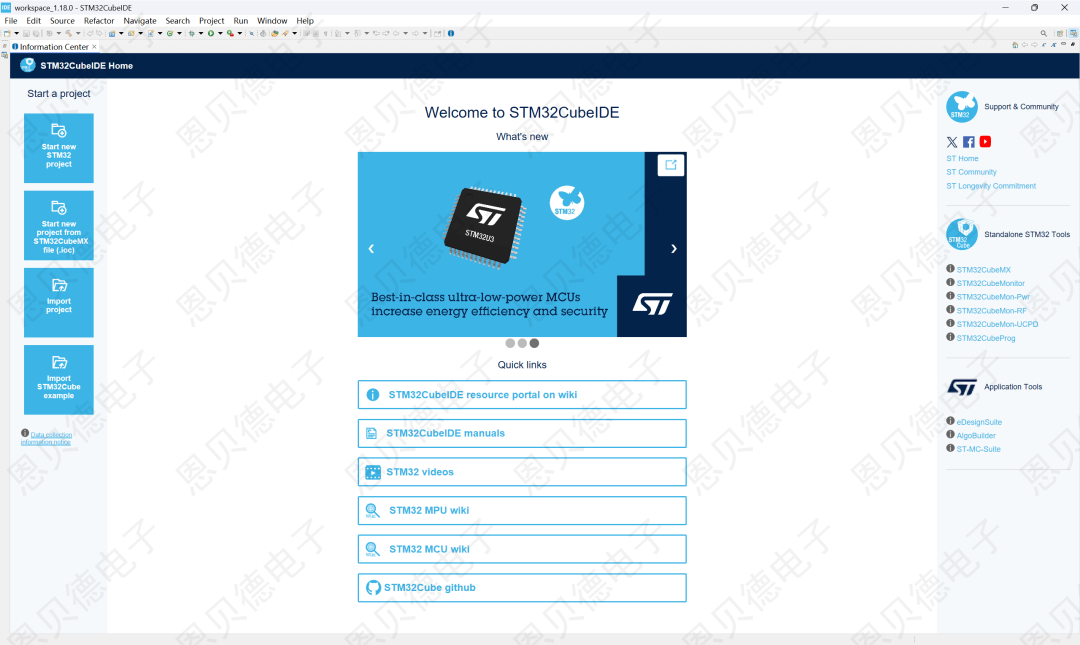This screenshot has height=645, width=1080.
Task: Click the new source folder toolbar icon
Action: [131, 33]
